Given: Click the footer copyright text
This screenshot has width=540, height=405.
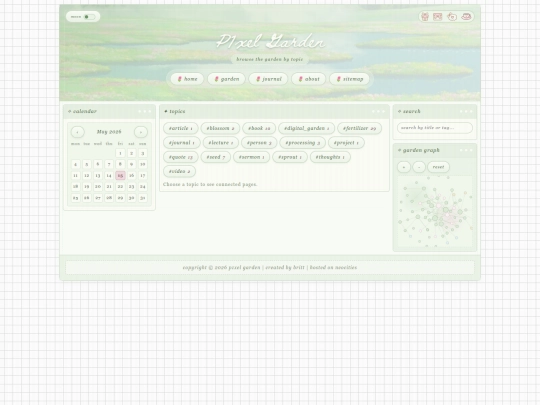Looking at the screenshot, I should (x=270, y=268).
